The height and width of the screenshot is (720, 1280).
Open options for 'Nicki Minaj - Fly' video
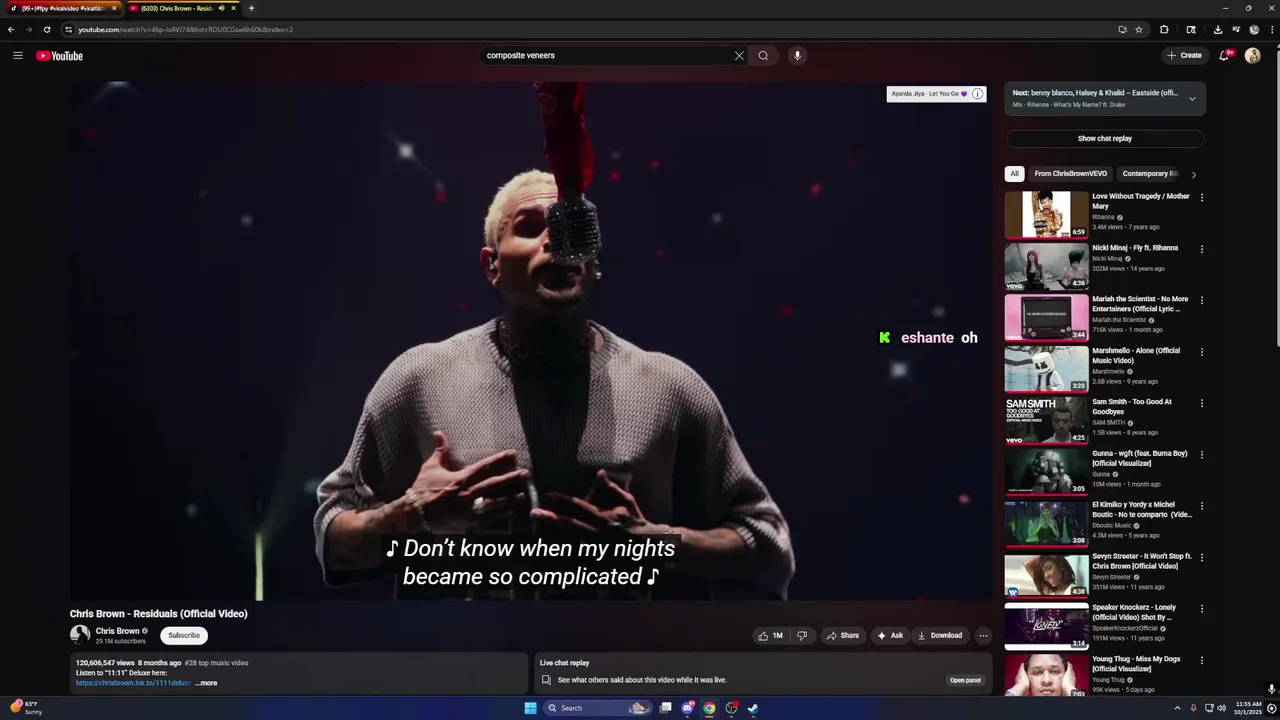point(1202,249)
